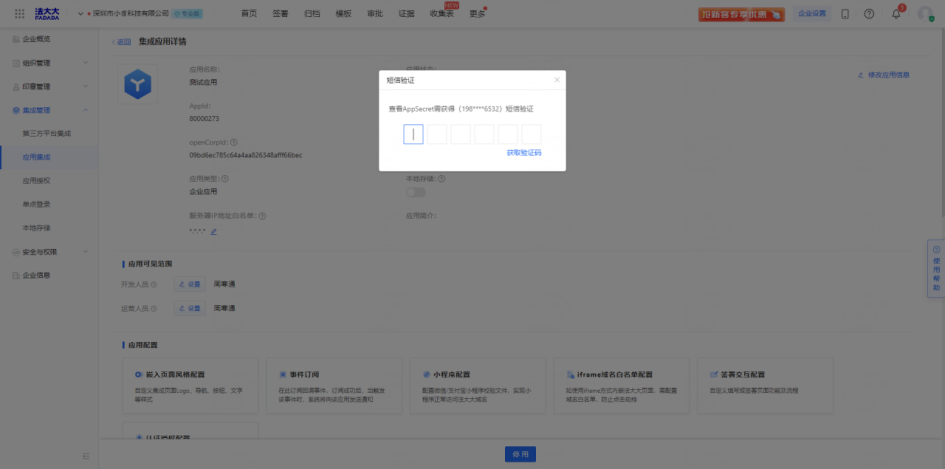This screenshot has width=945, height=469.
Task: Click 获取验证码 link in dialog
Action: point(524,153)
